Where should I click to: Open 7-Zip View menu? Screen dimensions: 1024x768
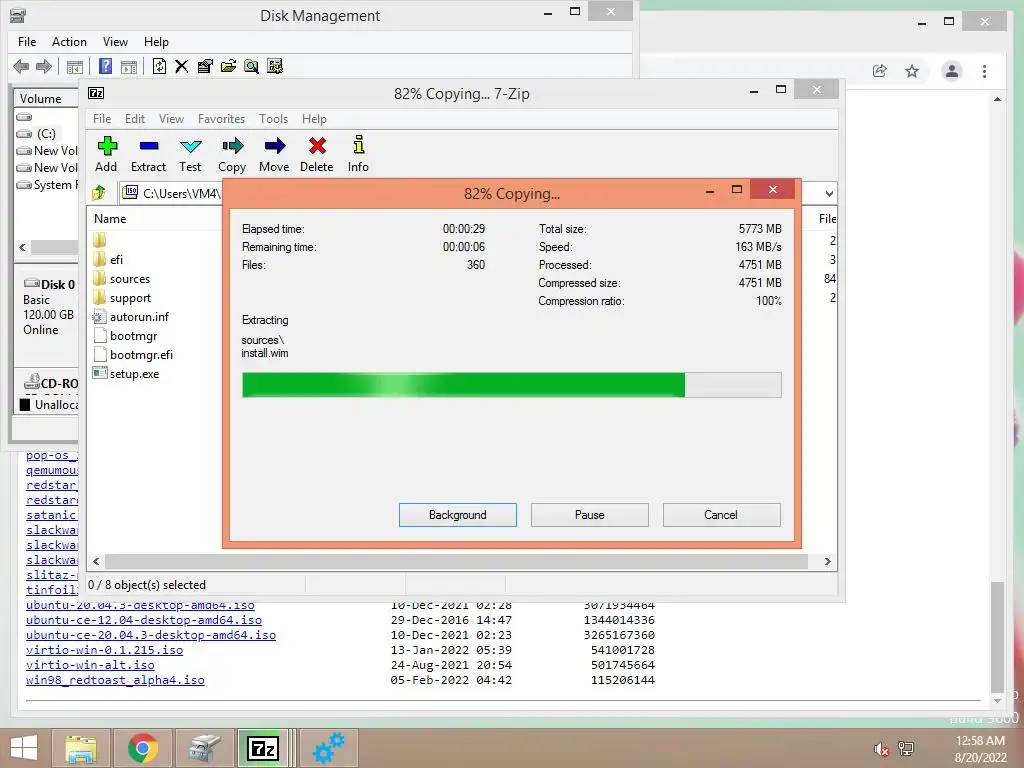(x=171, y=119)
